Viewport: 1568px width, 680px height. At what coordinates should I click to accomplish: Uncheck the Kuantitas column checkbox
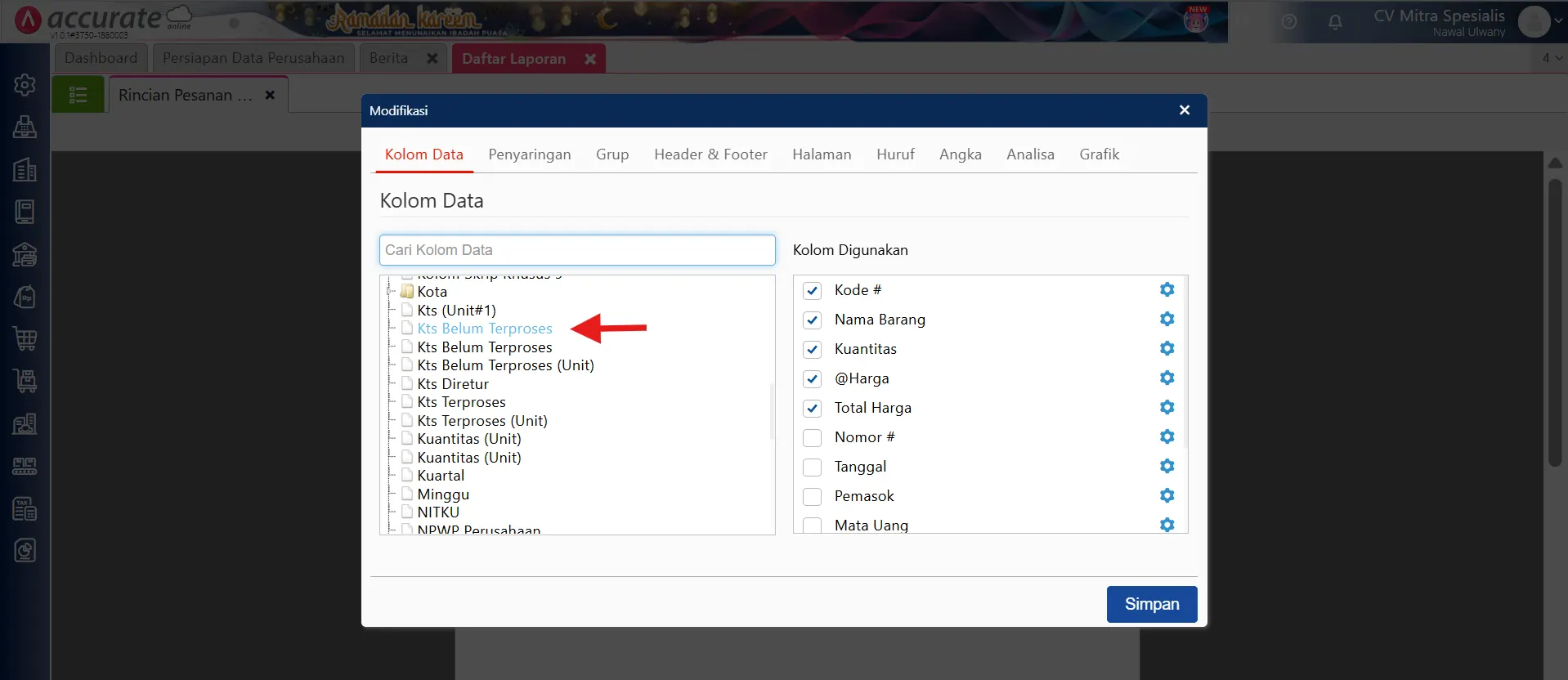coord(812,350)
